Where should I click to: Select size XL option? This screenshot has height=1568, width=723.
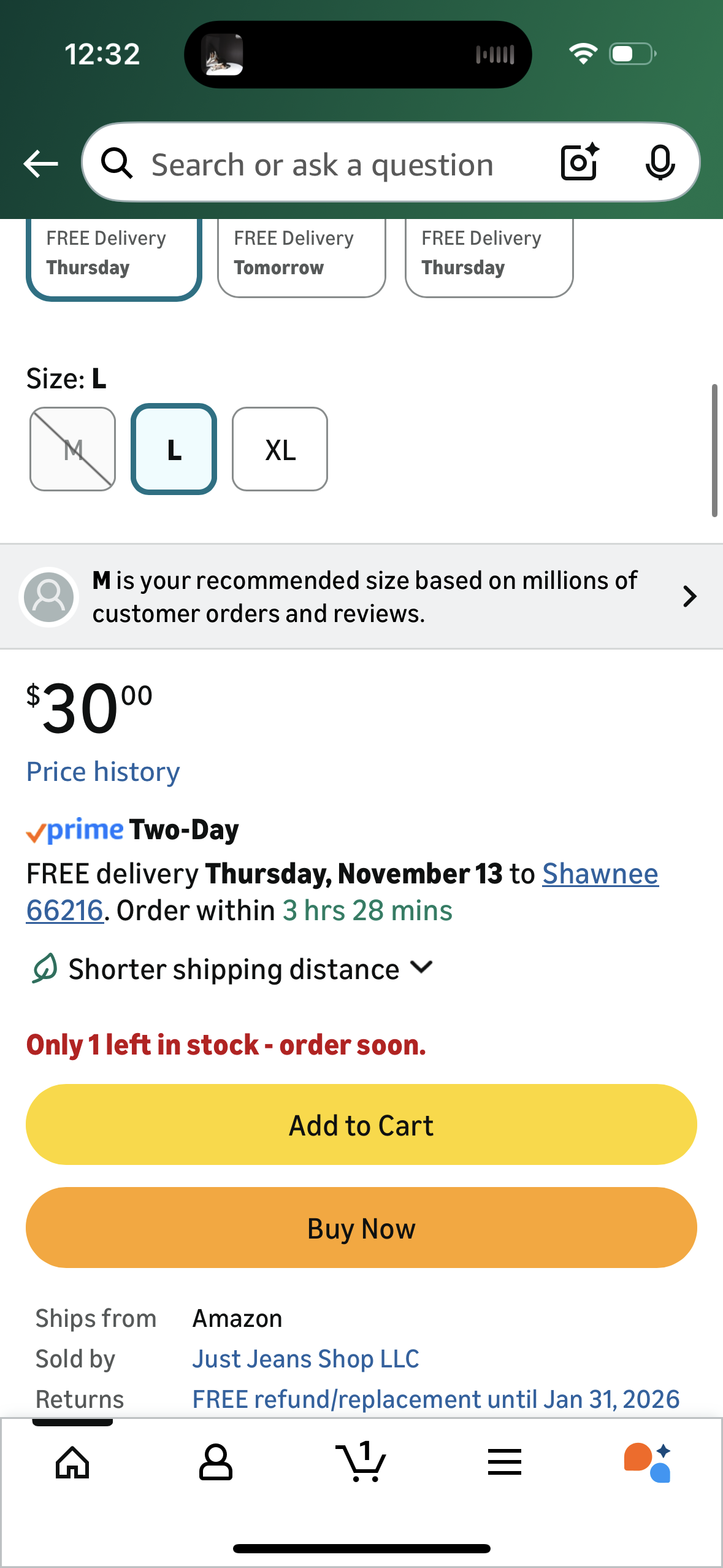[280, 450]
